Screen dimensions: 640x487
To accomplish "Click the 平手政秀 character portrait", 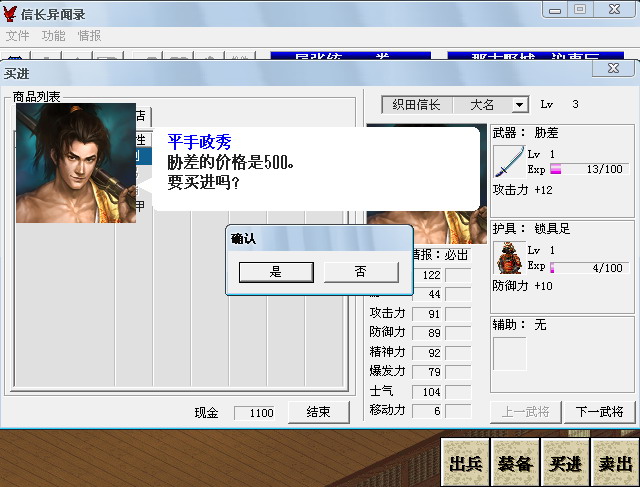I will click(76, 162).
